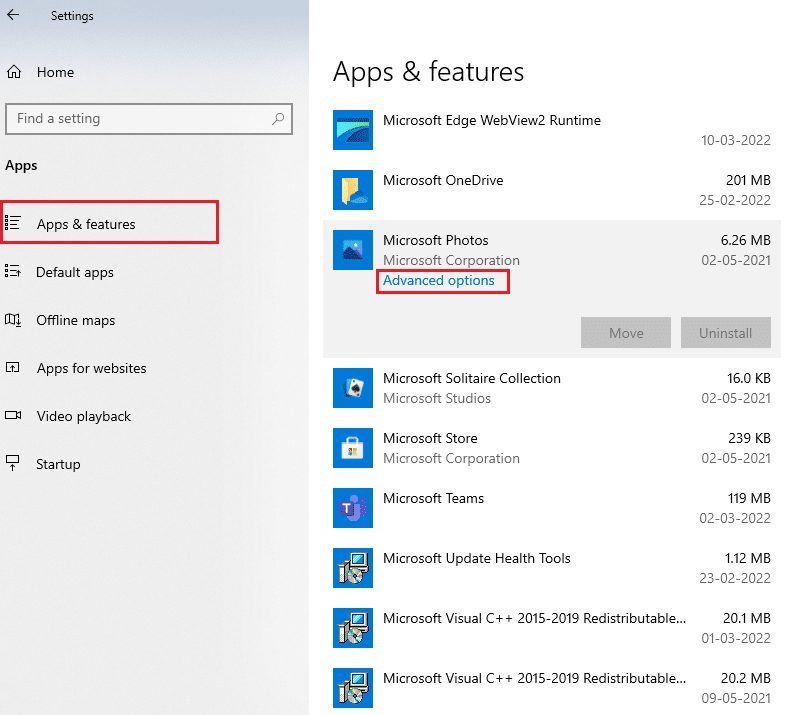The width and height of the screenshot is (785, 715).
Task: Click the Video playback camera icon
Action: pos(13,415)
